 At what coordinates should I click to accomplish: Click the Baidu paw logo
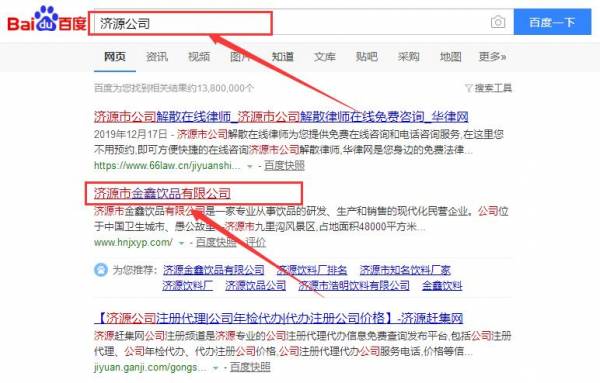[46, 19]
